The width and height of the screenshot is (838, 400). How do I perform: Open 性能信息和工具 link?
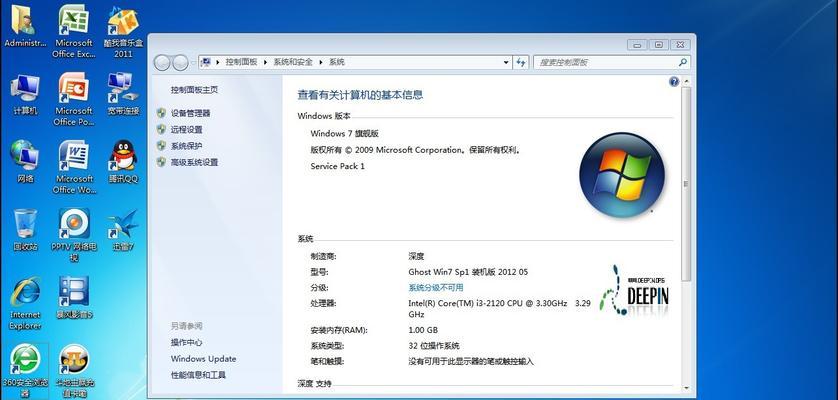coord(198,375)
